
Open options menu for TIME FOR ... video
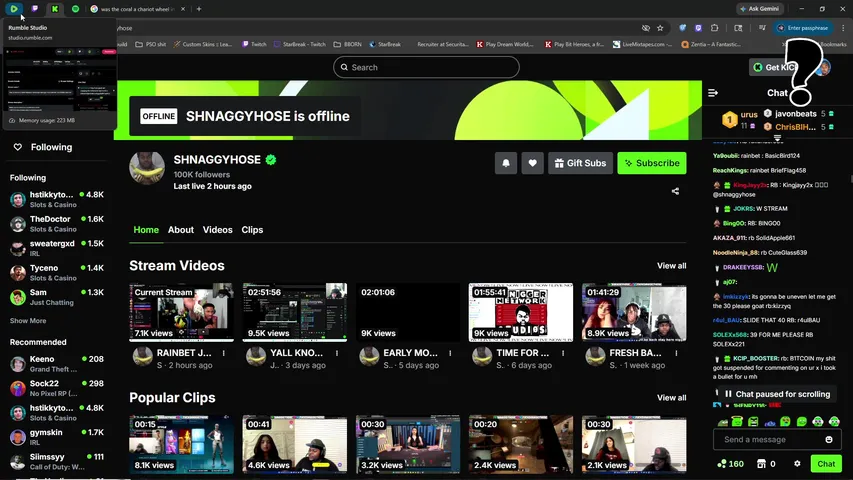tap(563, 353)
